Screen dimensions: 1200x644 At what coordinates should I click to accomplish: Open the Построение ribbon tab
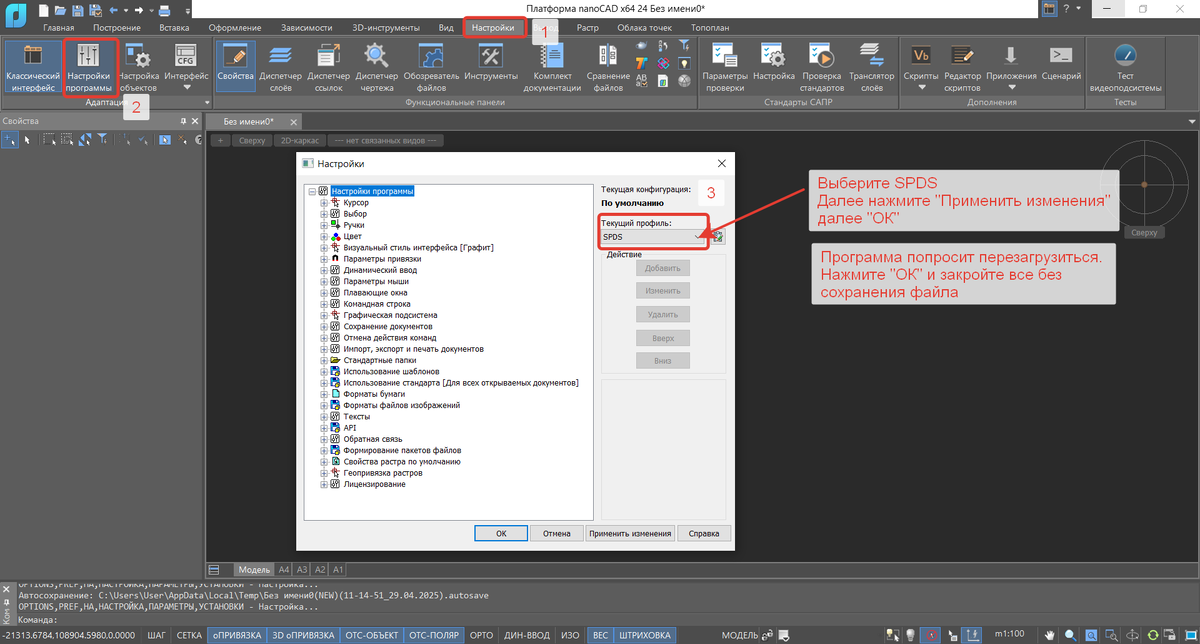[117, 28]
